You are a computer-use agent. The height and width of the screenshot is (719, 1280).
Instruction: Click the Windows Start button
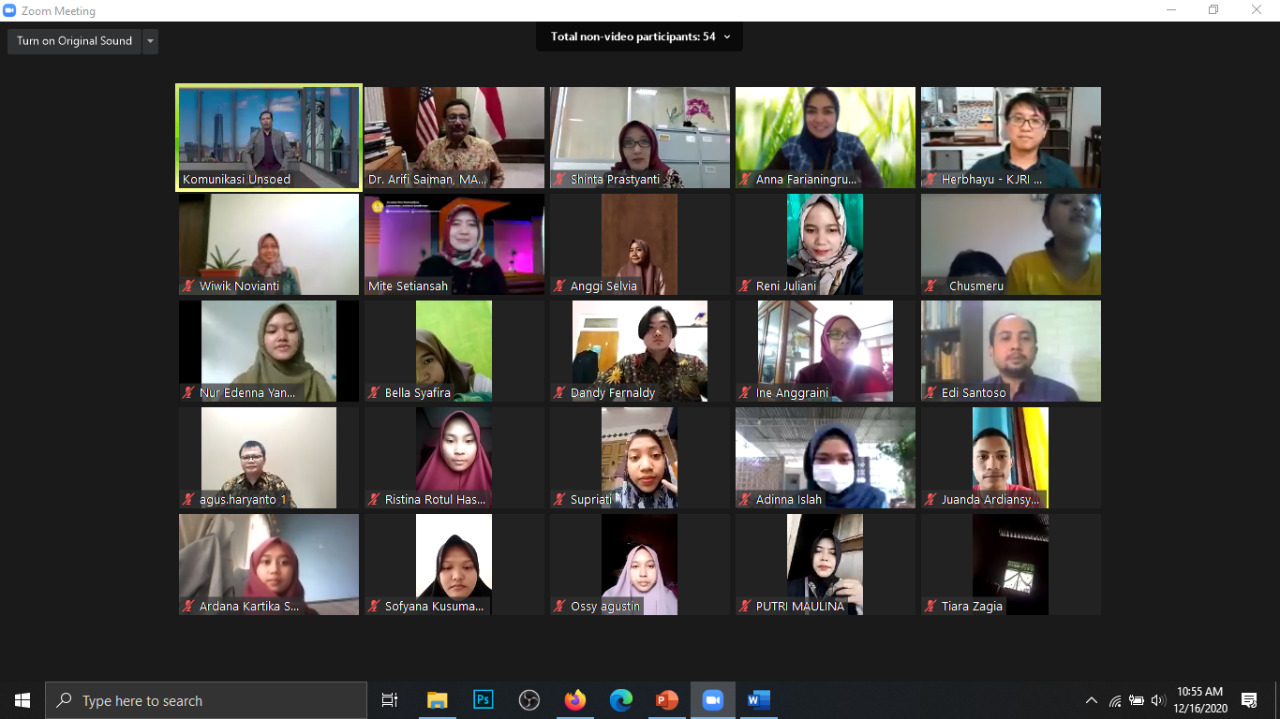click(22, 700)
